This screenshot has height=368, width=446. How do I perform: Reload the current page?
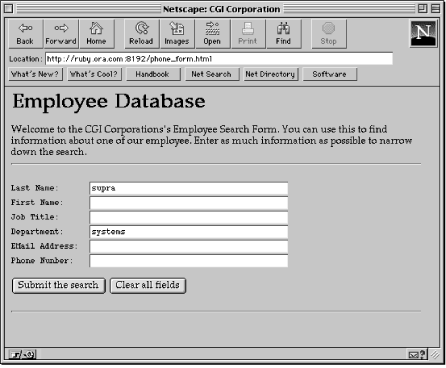[142, 34]
